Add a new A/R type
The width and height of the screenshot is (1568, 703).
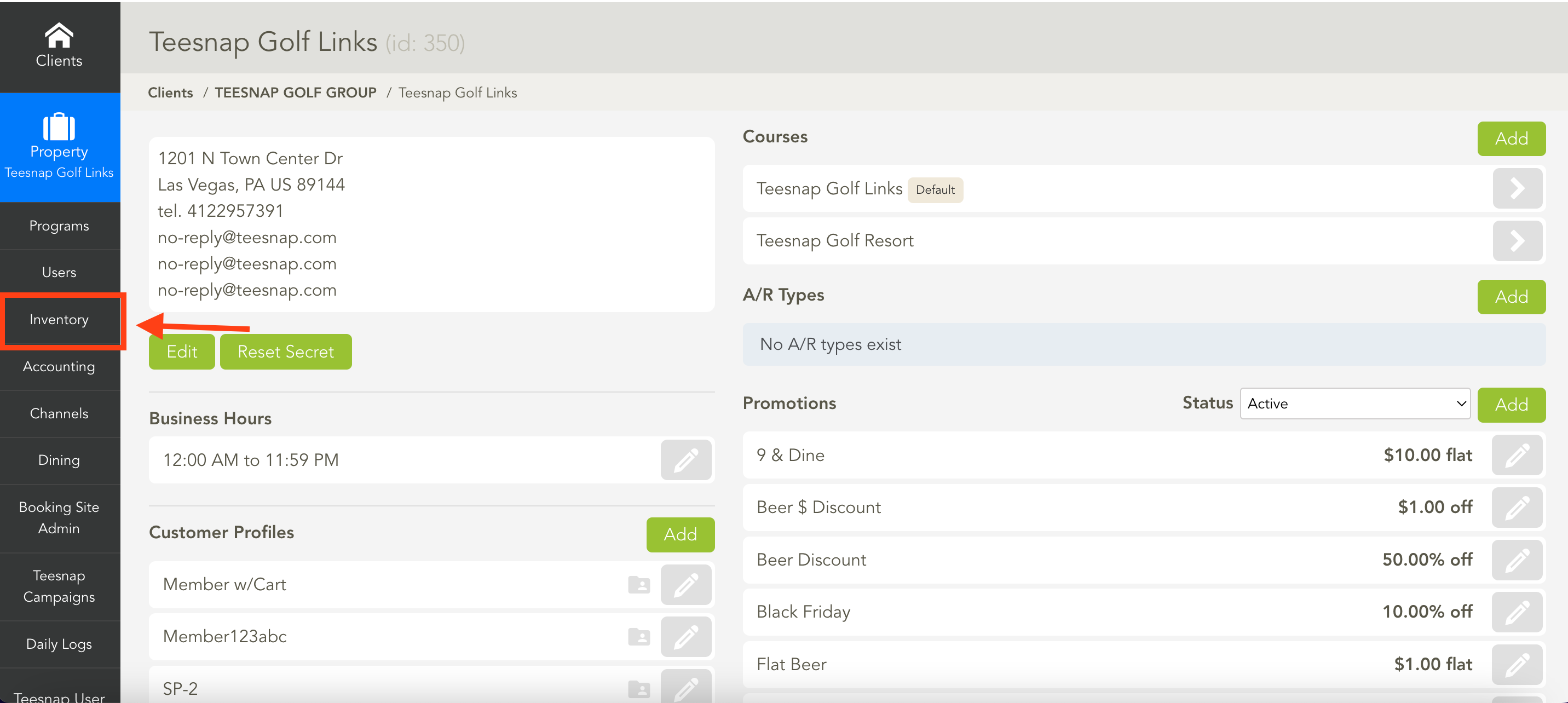[1511, 297]
